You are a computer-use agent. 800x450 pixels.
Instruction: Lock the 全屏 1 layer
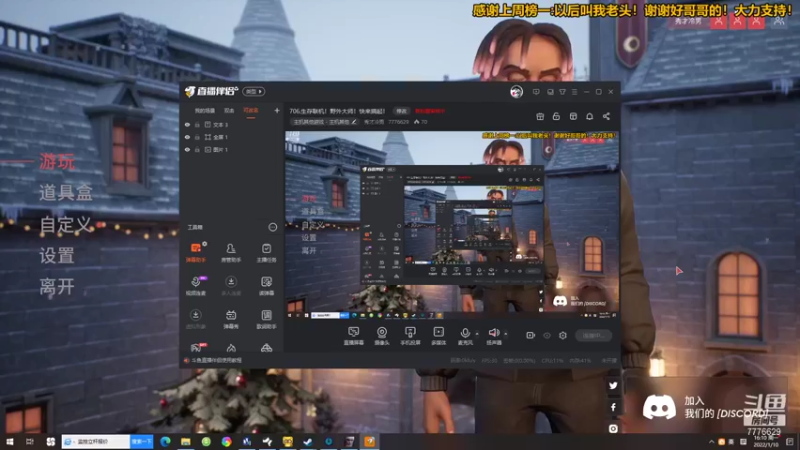(197, 137)
